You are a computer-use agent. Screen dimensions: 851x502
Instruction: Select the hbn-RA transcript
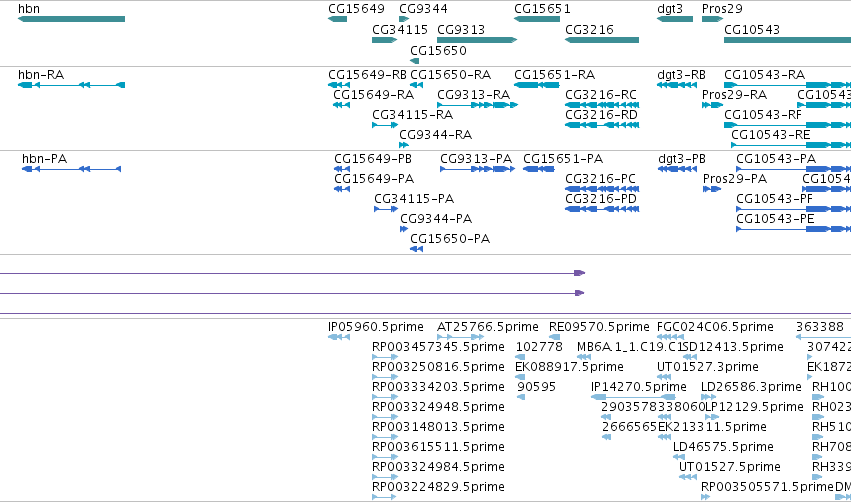pos(71,85)
